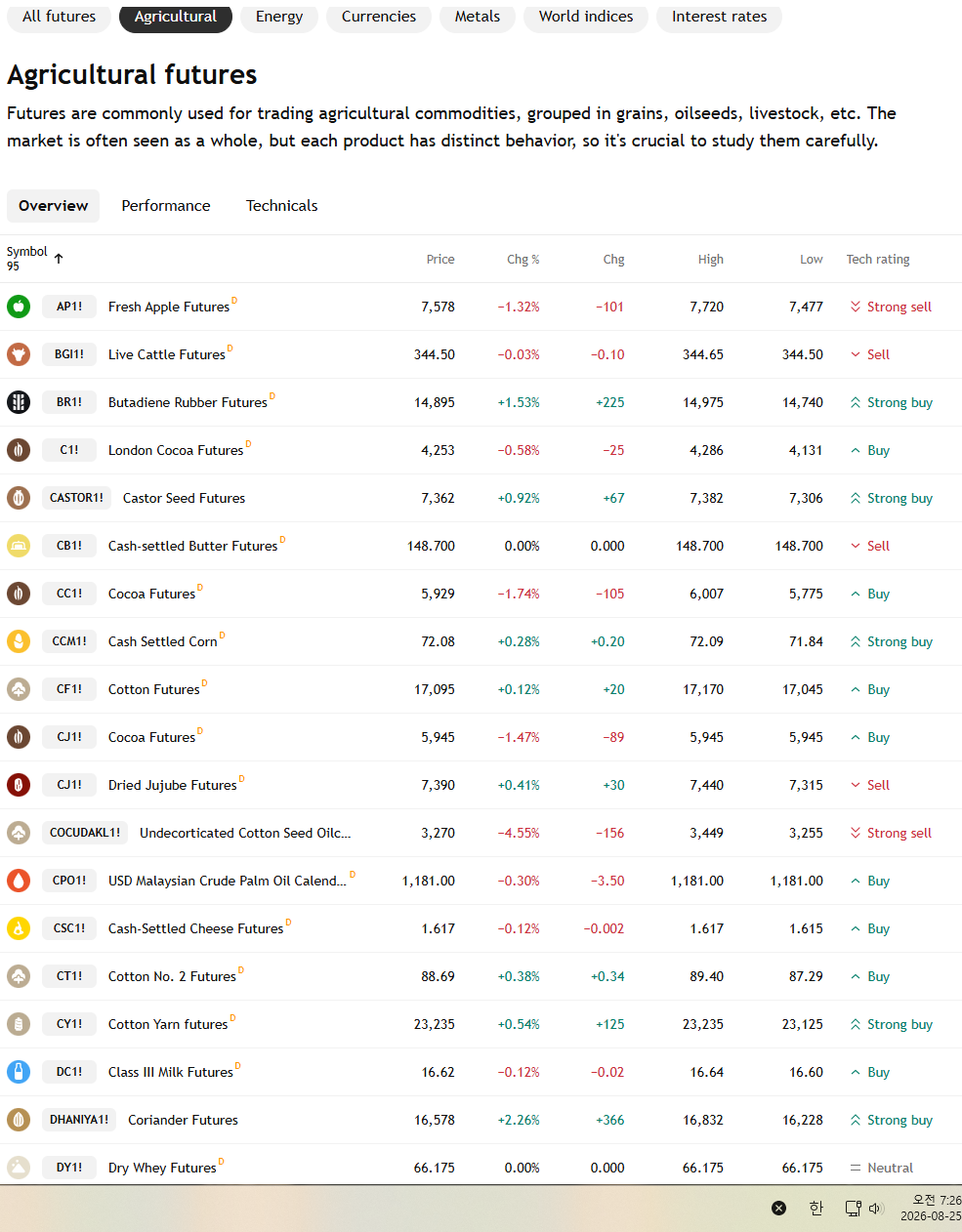This screenshot has width=962, height=1232.
Task: Select the World indices category
Action: point(586,17)
